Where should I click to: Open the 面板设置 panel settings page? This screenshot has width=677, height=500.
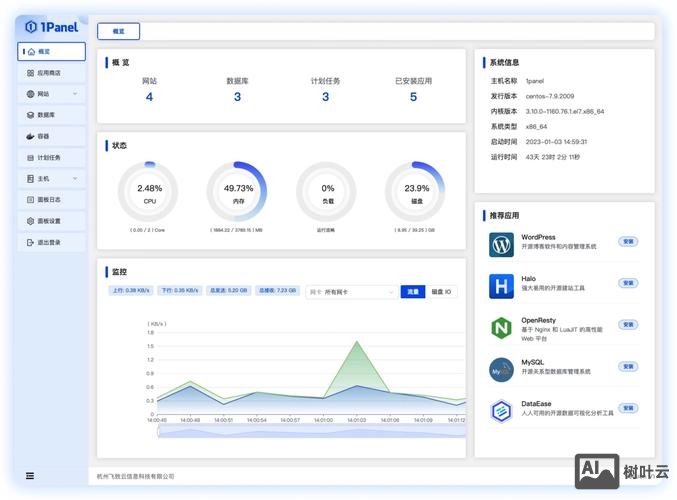click(x=50, y=221)
